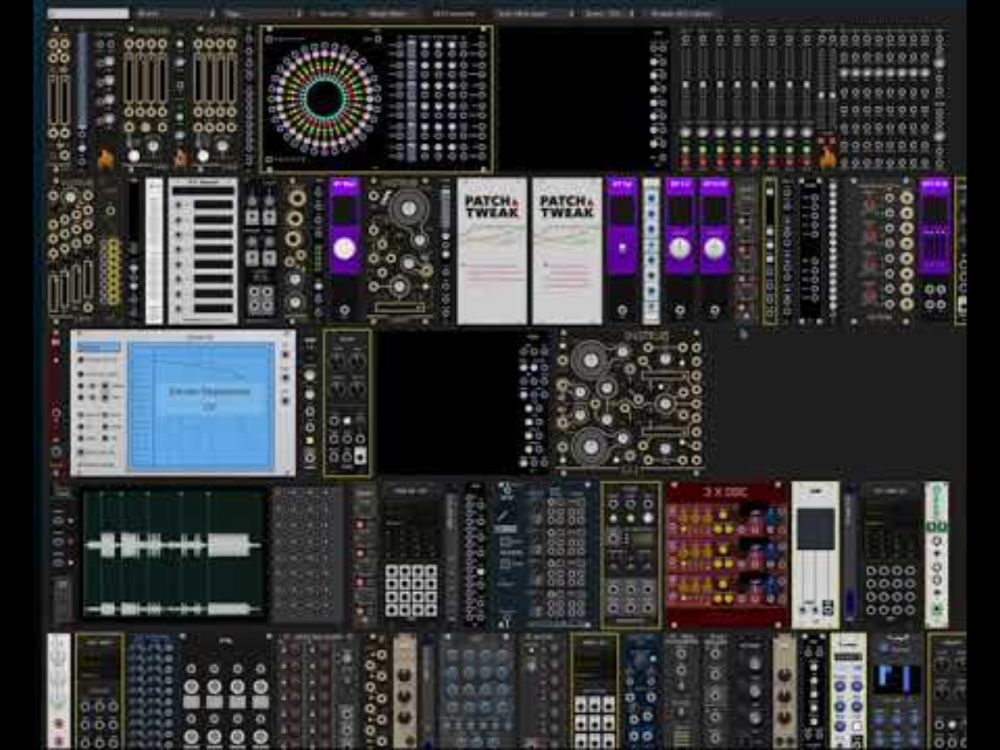Select the module with blue bar display
The image size is (1000, 750).
tap(897, 692)
